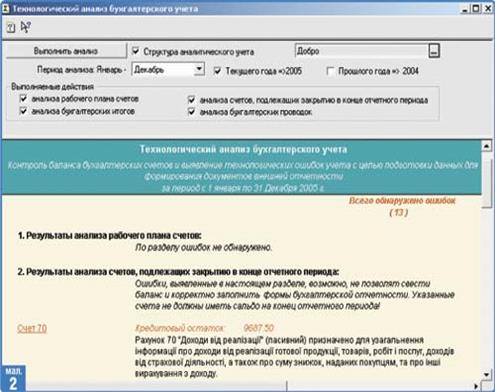Click the Выполнить анализ button
The image size is (495, 392).
66,51
